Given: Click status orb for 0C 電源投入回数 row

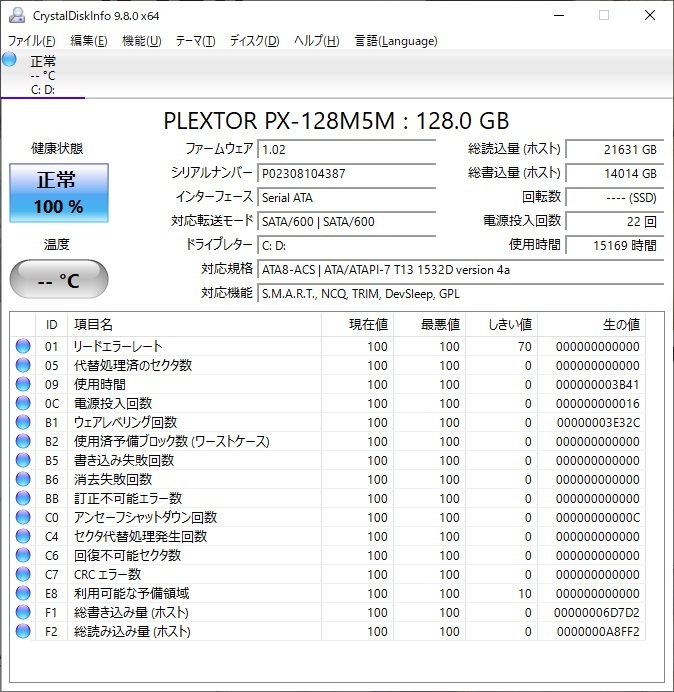Looking at the screenshot, I should [x=23, y=403].
